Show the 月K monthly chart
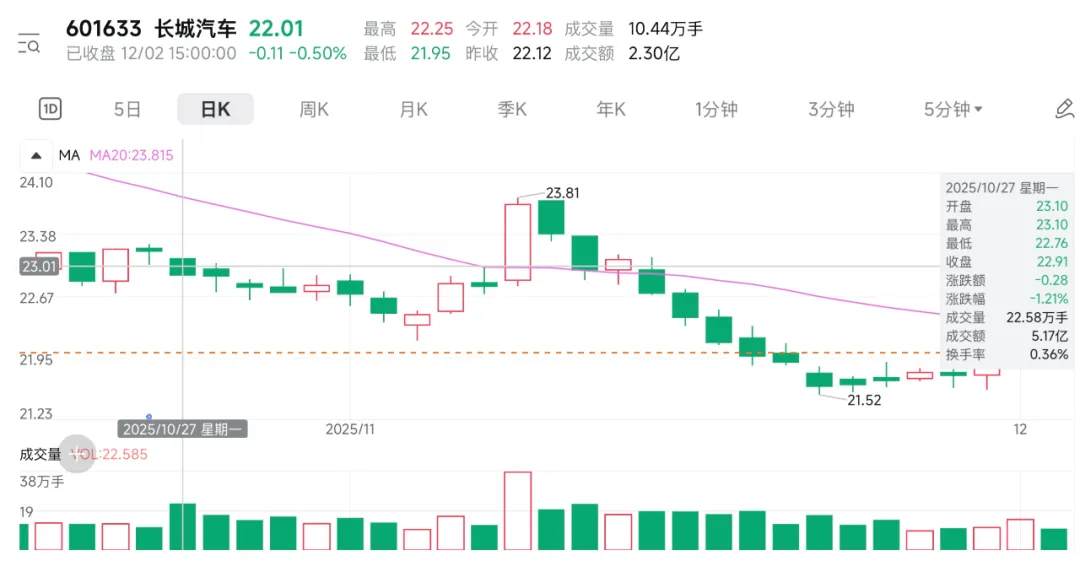Screen dimensions: 1080x561 click(x=413, y=109)
